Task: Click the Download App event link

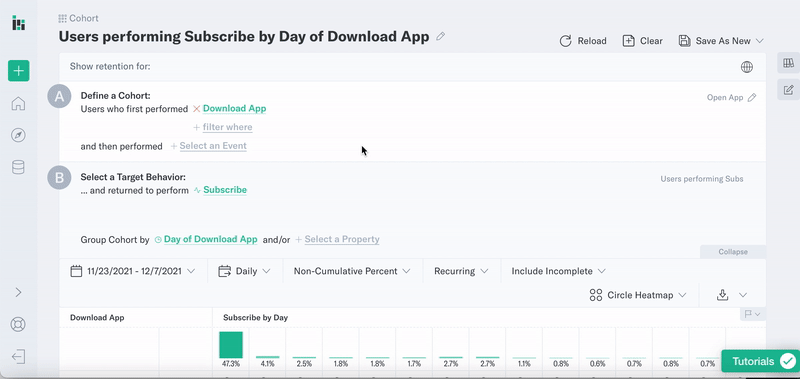Action: tap(234, 109)
